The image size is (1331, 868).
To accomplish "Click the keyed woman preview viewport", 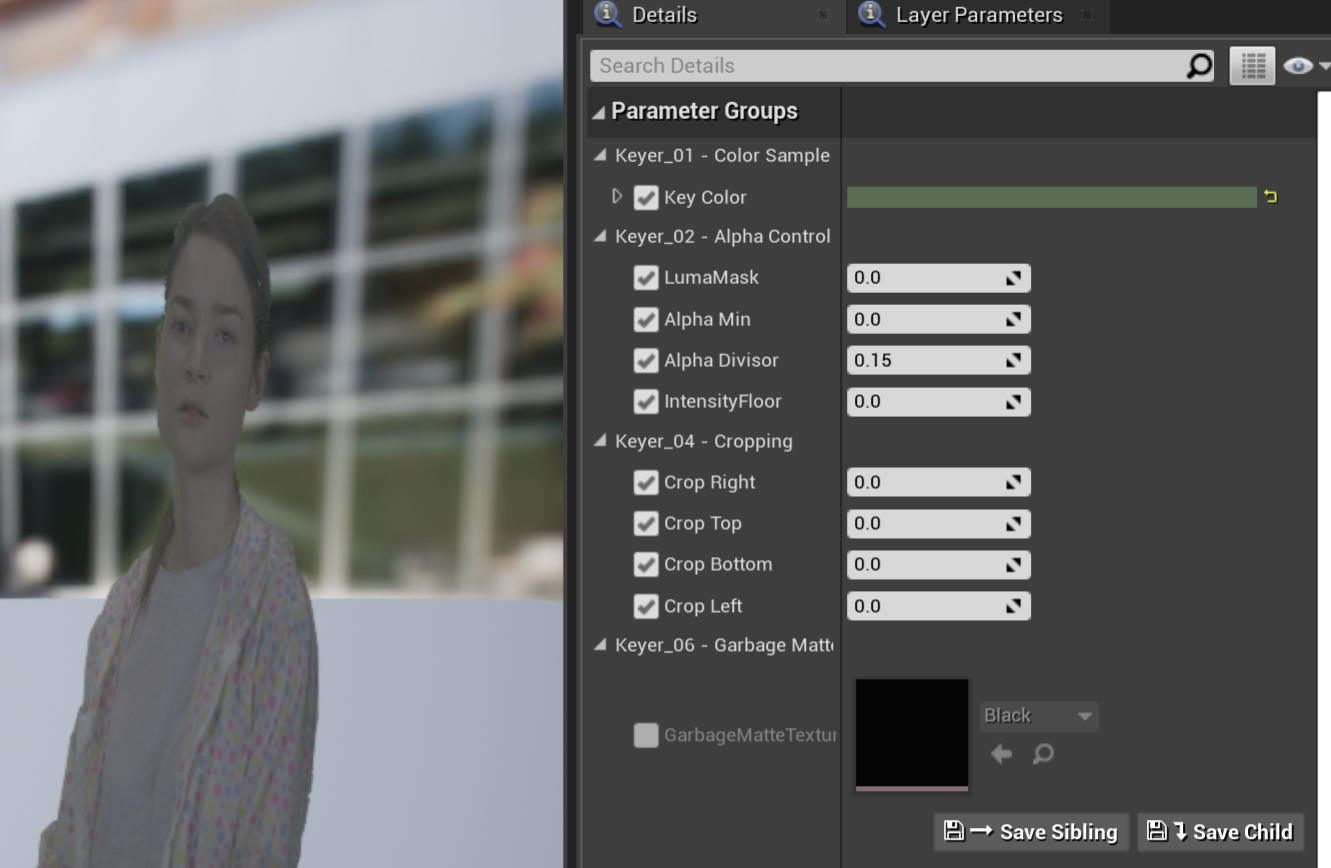I will (282, 434).
